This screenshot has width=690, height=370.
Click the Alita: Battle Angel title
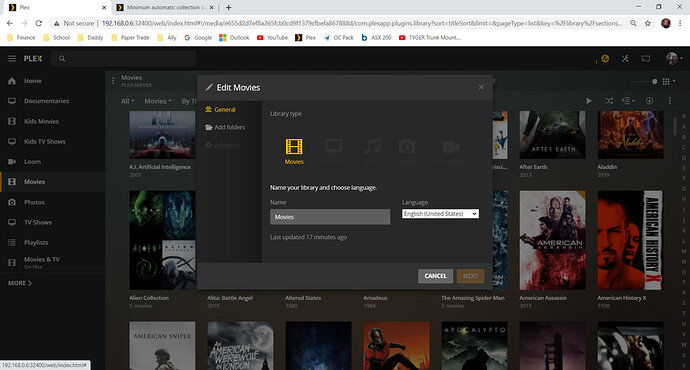[x=230, y=298]
